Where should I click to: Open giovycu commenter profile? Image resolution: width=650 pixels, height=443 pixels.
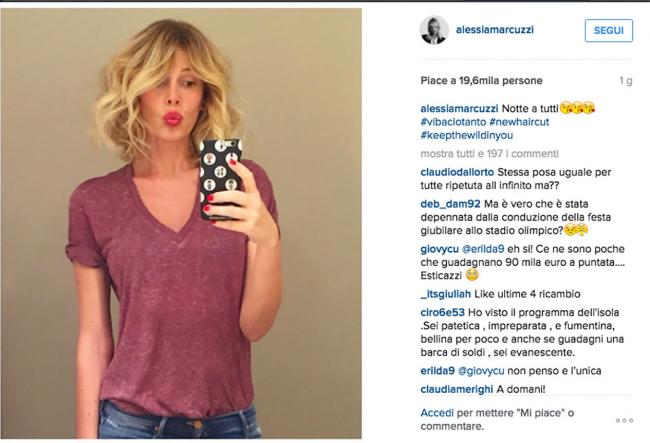(439, 249)
